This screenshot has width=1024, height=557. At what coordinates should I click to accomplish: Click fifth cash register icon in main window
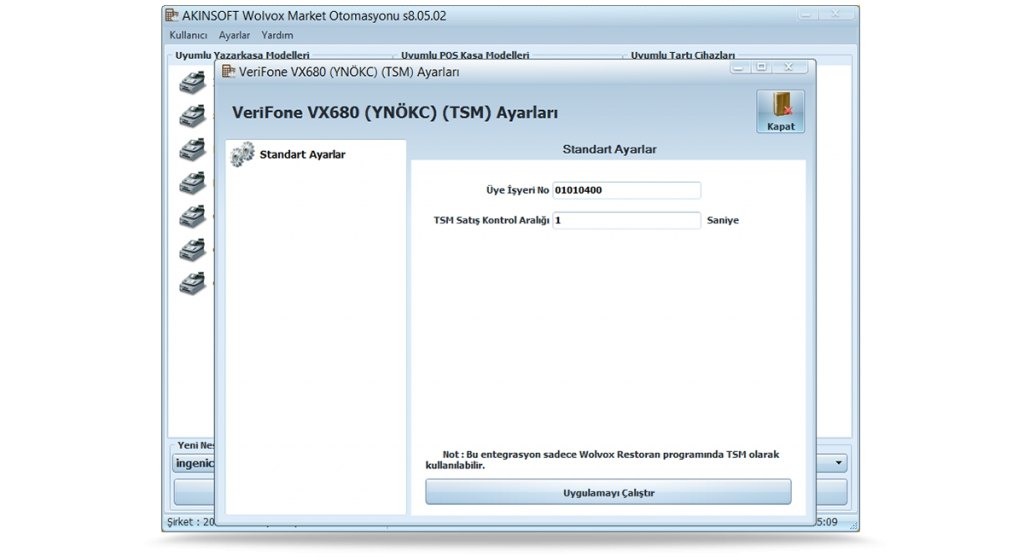(x=193, y=216)
